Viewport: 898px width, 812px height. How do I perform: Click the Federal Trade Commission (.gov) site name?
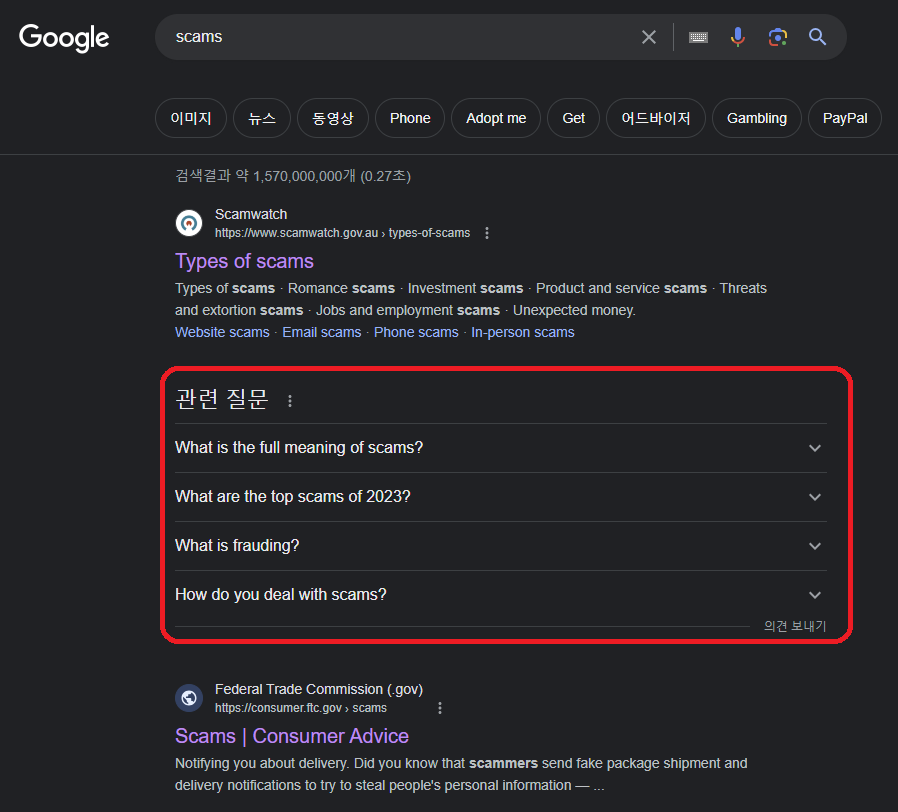(319, 689)
